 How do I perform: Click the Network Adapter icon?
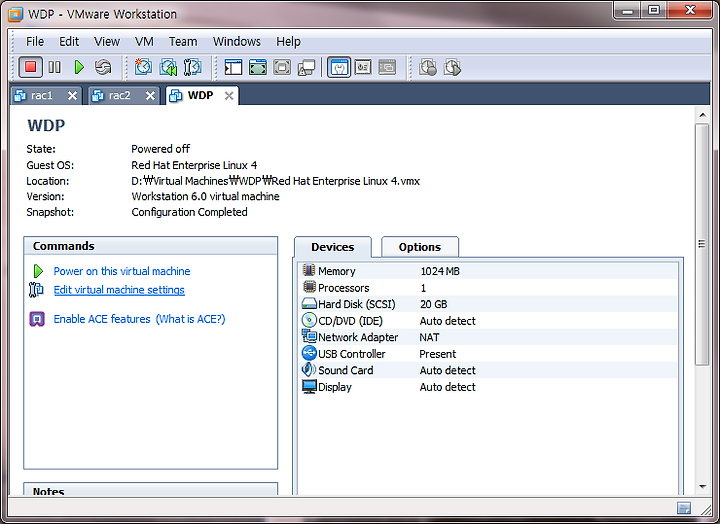tap(309, 336)
